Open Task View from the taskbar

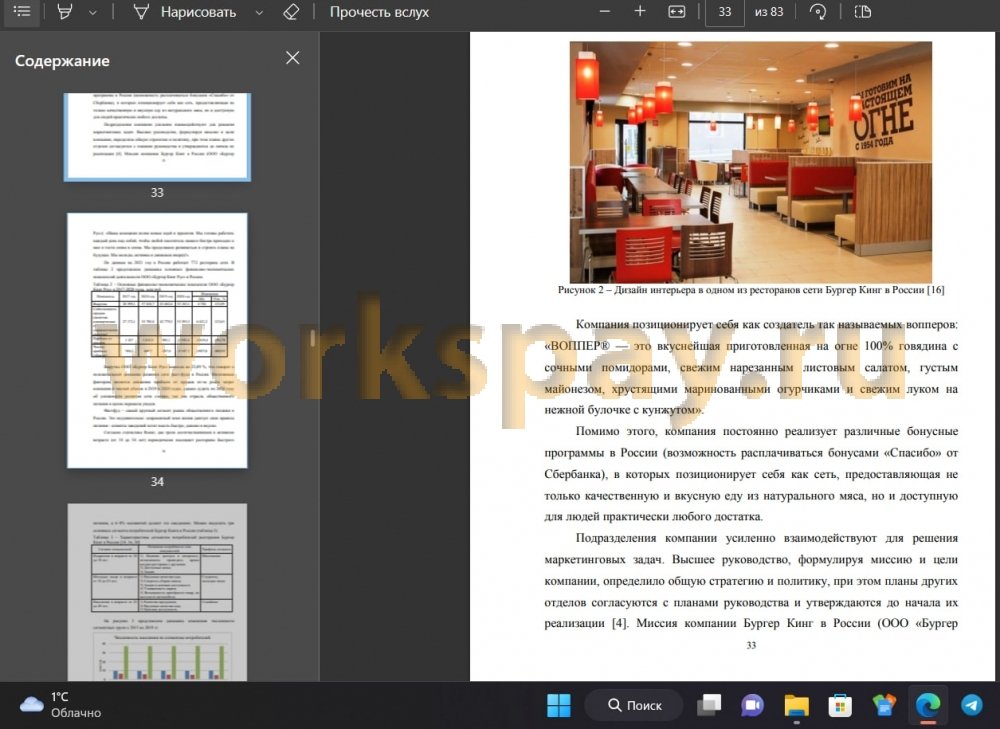click(x=709, y=705)
